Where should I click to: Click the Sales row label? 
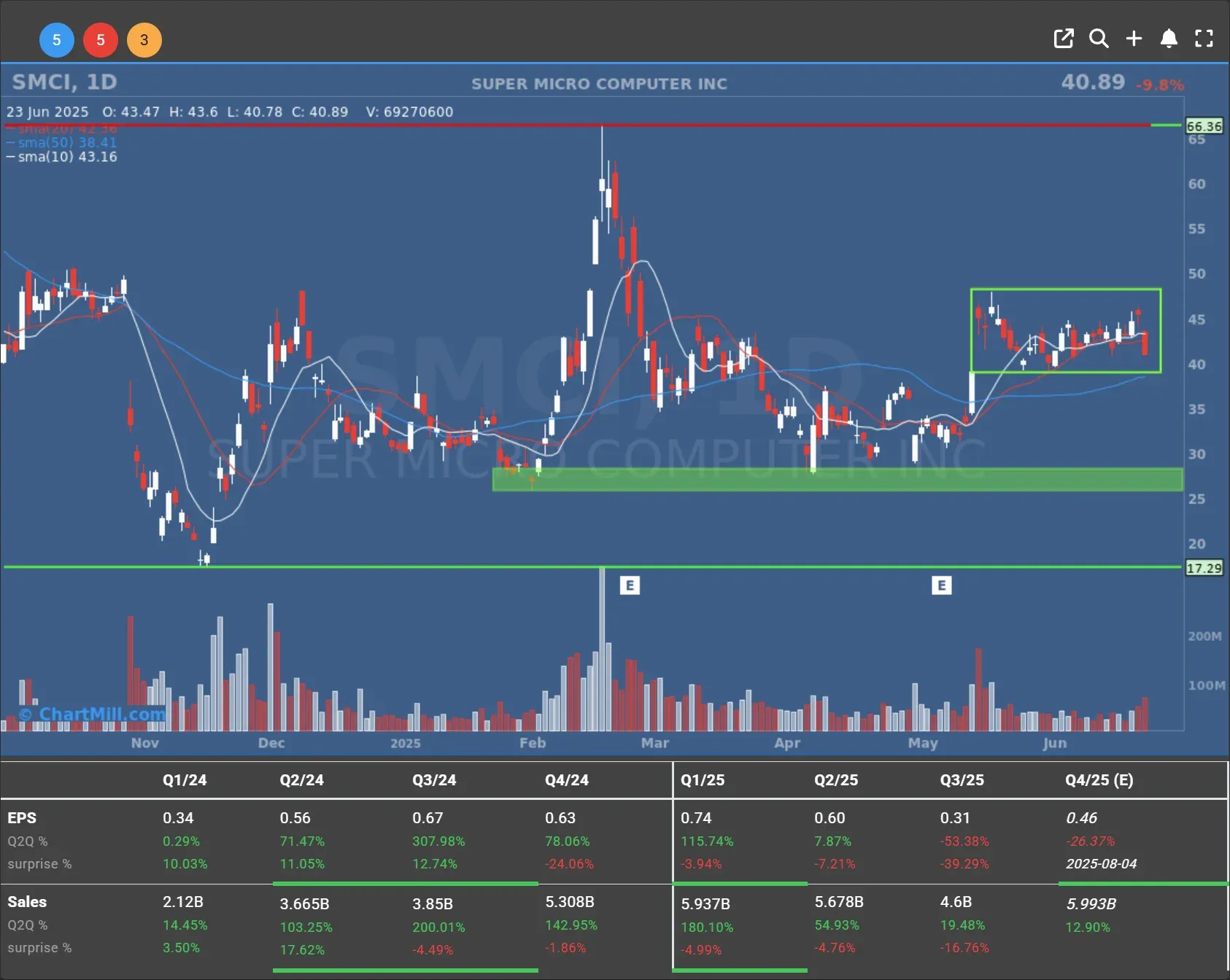point(27,901)
